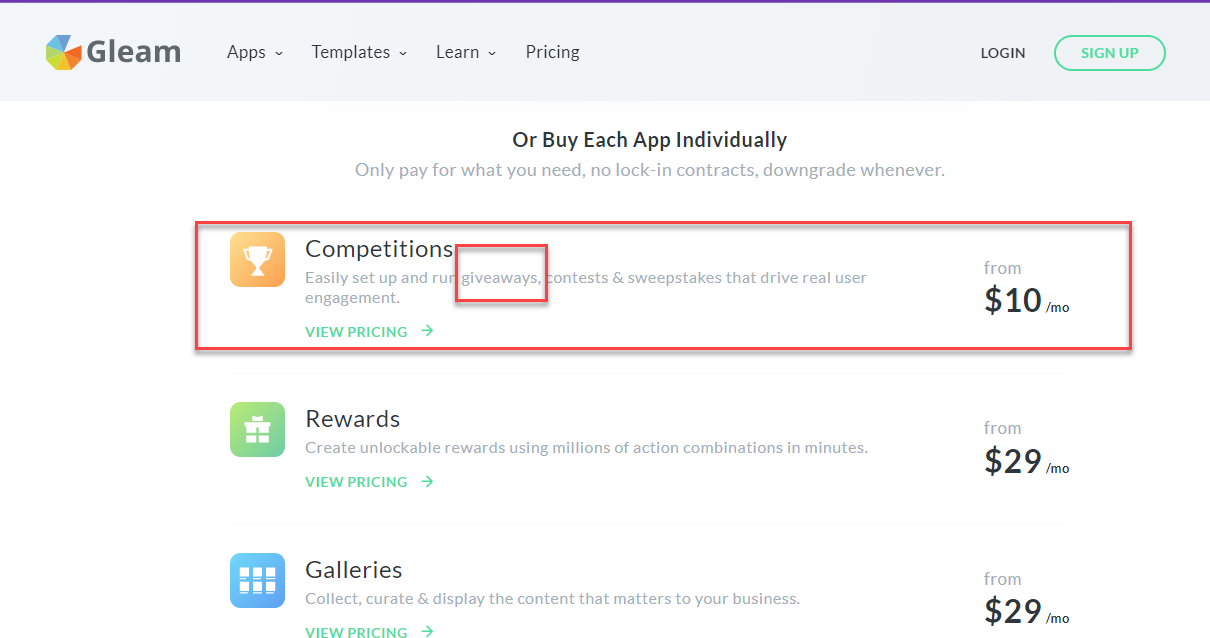Click the LOGIN link
This screenshot has width=1210, height=638.
pyautogui.click(x=1003, y=53)
